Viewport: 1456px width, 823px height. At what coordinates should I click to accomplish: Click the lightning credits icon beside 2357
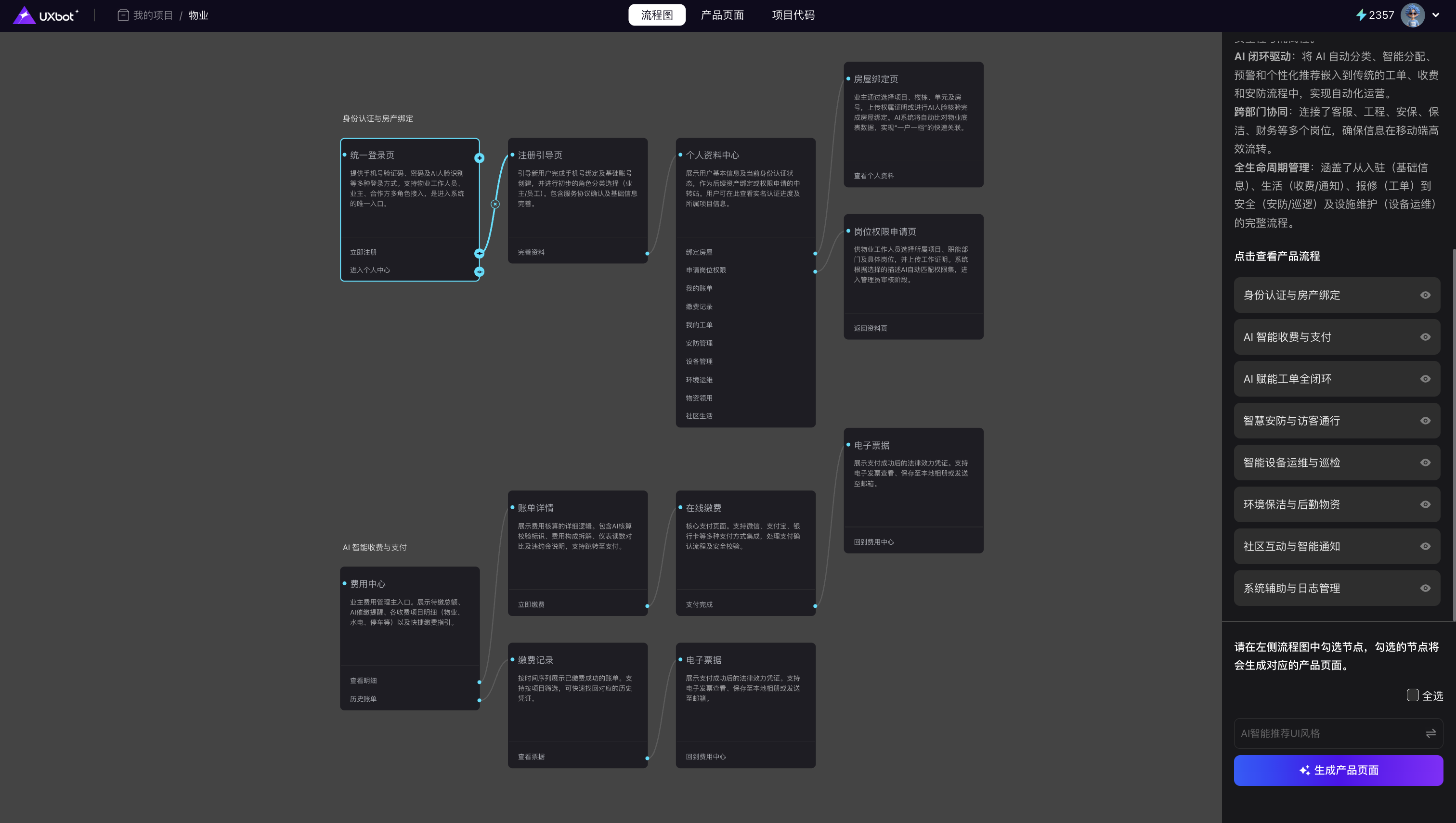[1361, 15]
